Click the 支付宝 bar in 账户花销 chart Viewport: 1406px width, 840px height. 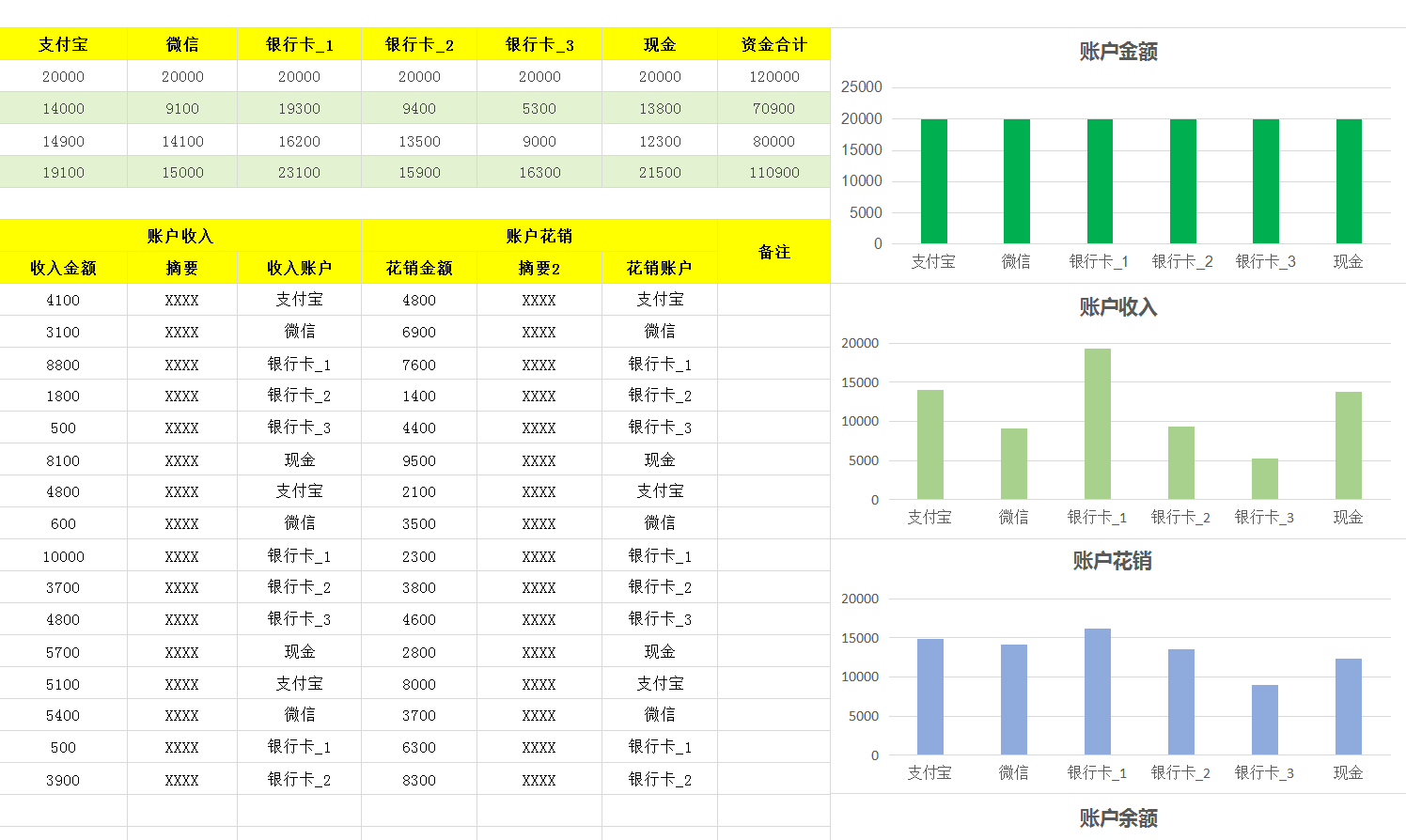(x=930, y=697)
